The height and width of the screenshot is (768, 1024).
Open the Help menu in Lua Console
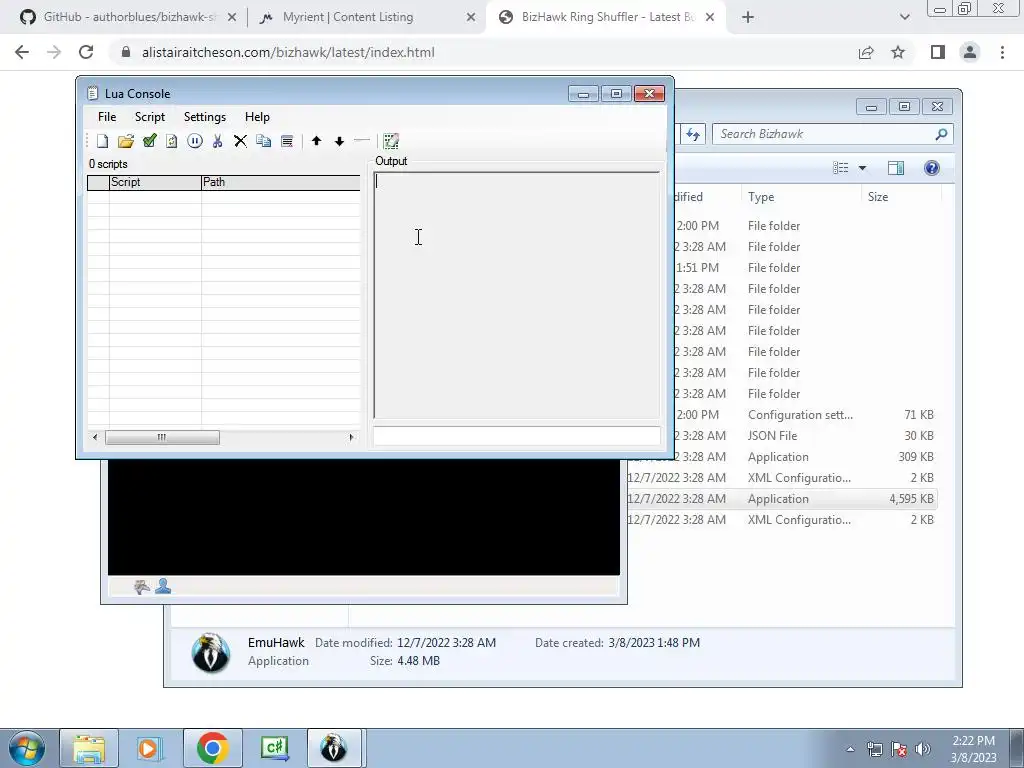coord(257,117)
